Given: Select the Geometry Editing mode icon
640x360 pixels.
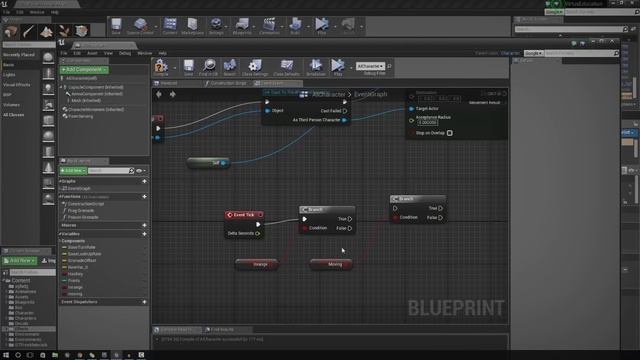Looking at the screenshot, I should pyautogui.click(x=81, y=31).
